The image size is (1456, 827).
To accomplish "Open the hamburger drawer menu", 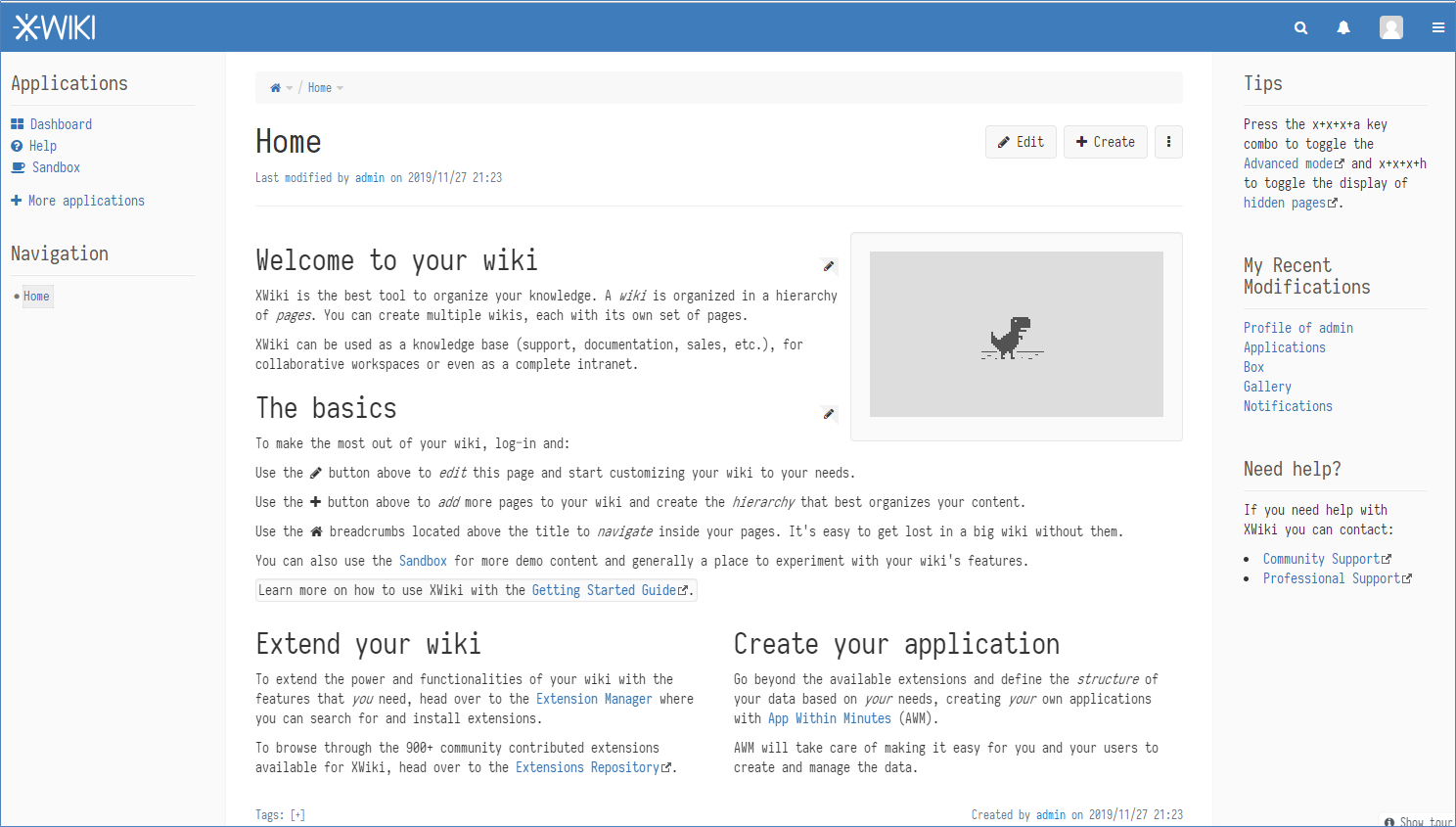I will [1438, 27].
